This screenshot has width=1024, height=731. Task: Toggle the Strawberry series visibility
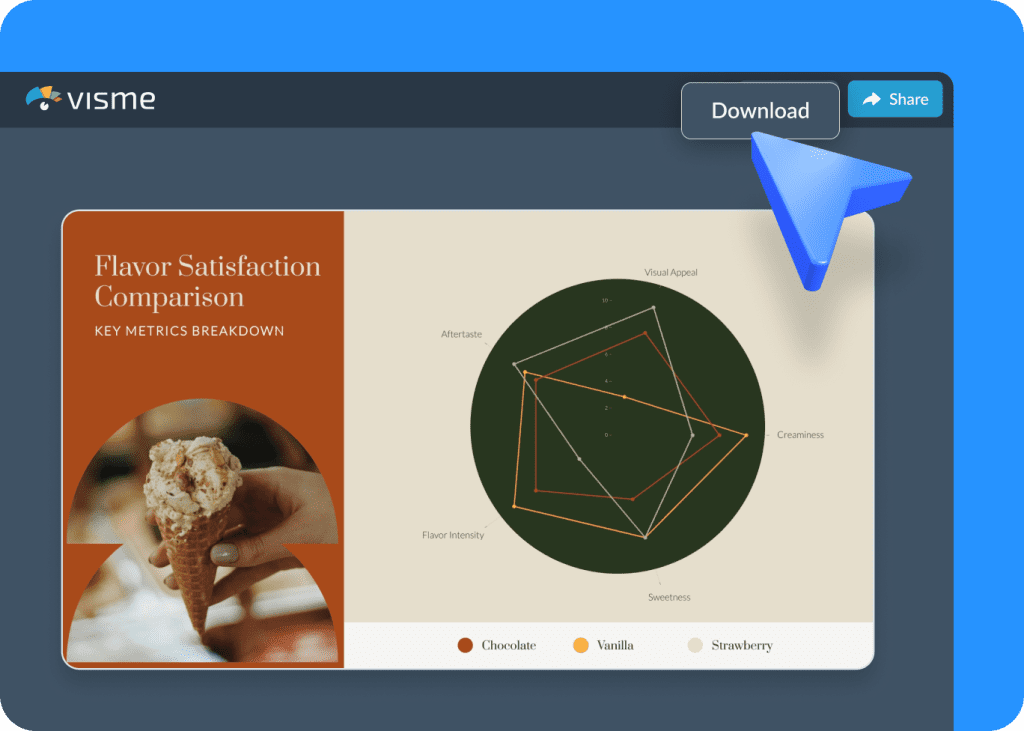pyautogui.click(x=731, y=645)
